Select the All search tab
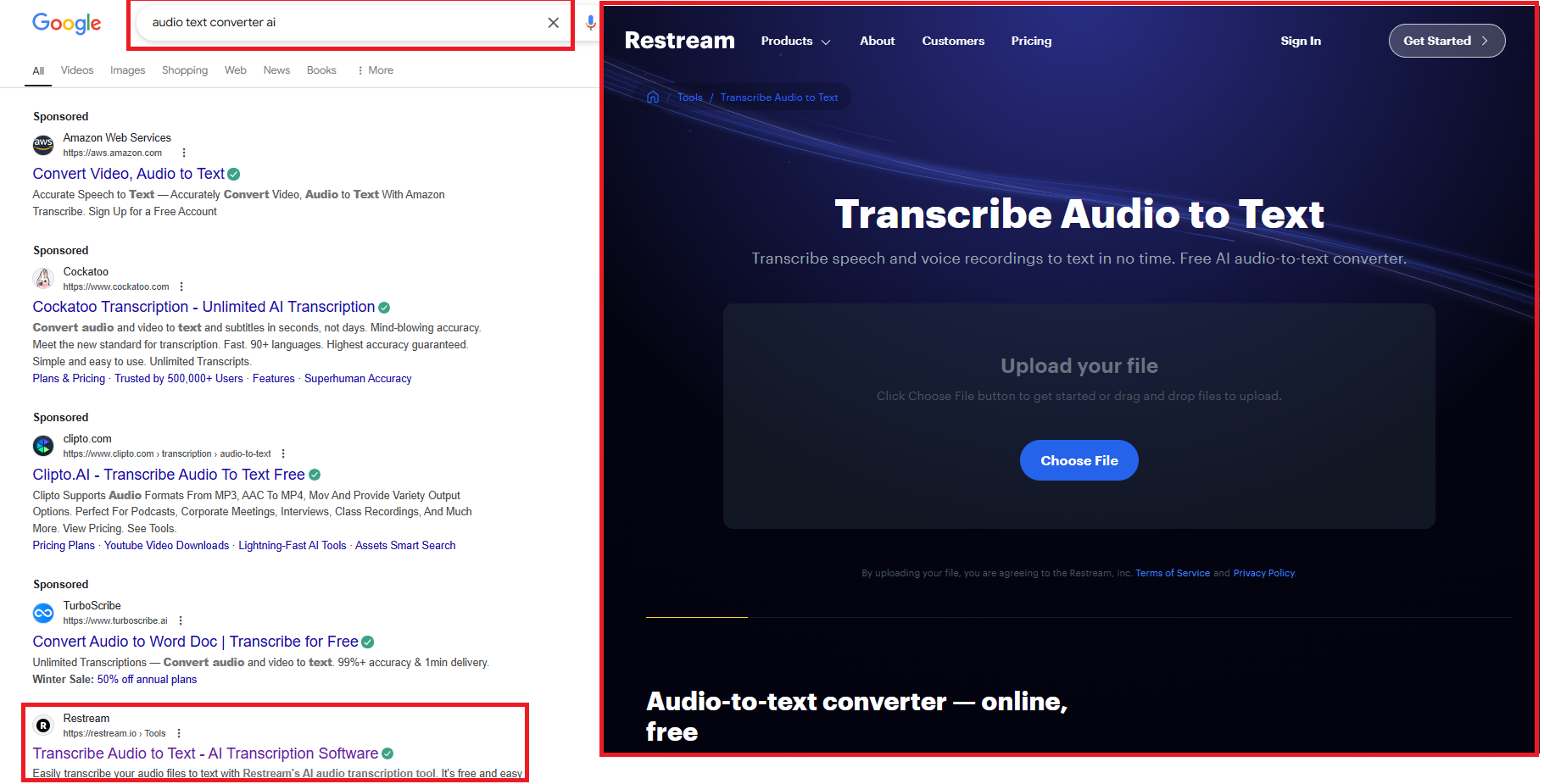This screenshot has width=1544, height=784. pos(38,70)
